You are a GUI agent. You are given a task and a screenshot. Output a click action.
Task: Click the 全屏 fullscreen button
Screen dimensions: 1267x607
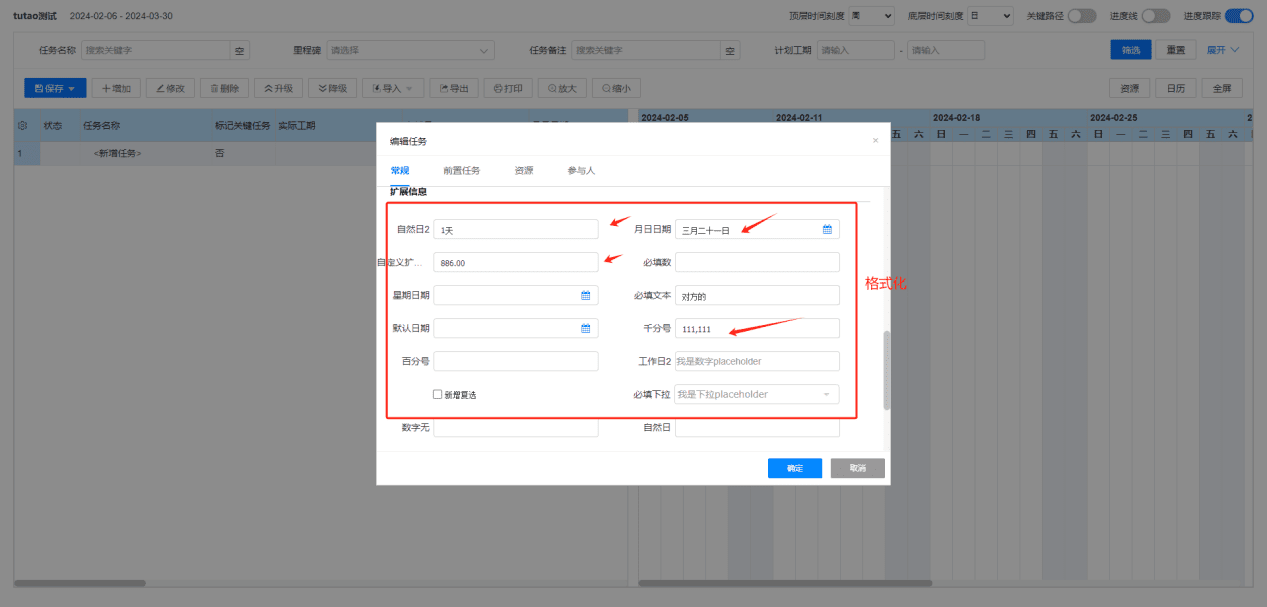1222,88
